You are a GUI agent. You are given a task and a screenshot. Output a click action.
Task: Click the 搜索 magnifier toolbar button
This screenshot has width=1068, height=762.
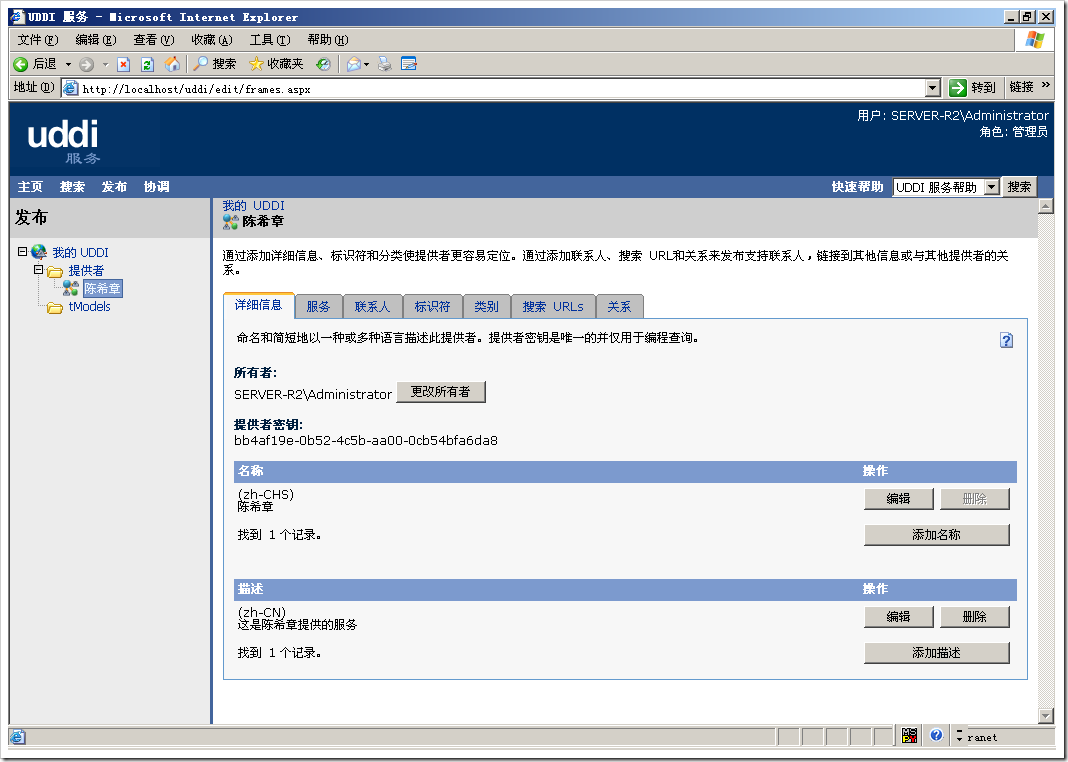[215, 64]
